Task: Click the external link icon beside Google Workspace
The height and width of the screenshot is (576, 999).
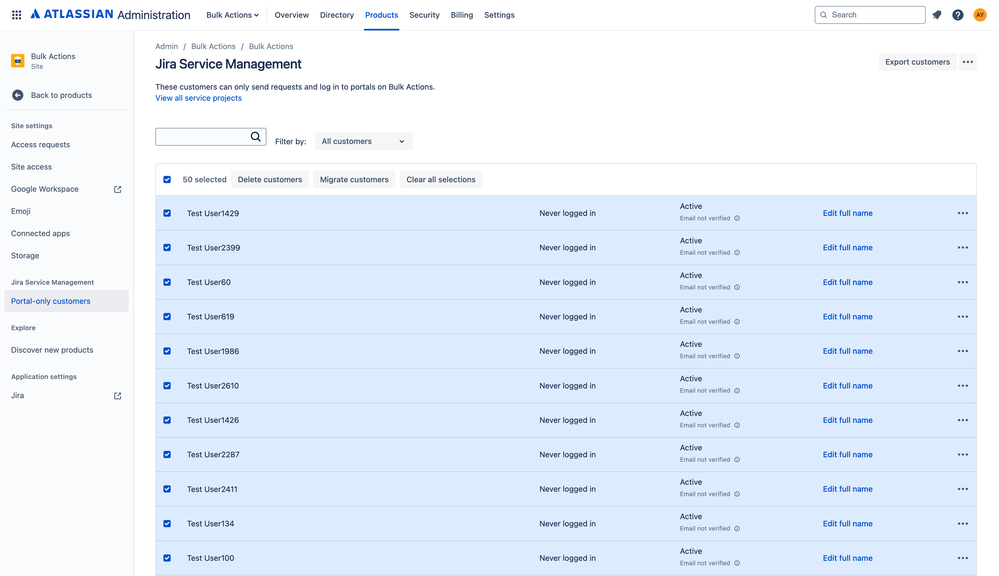Action: coord(117,189)
